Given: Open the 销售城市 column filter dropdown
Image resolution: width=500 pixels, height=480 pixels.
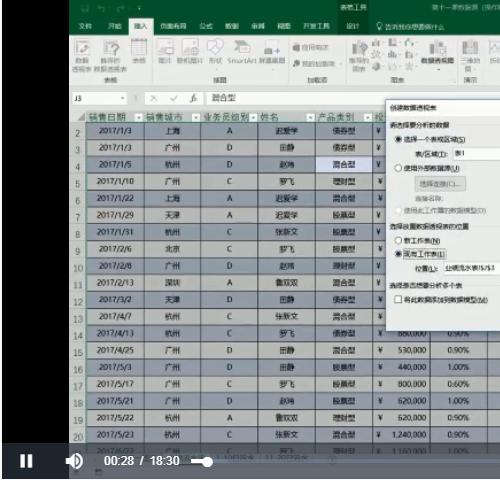Looking at the screenshot, I should click(196, 117).
